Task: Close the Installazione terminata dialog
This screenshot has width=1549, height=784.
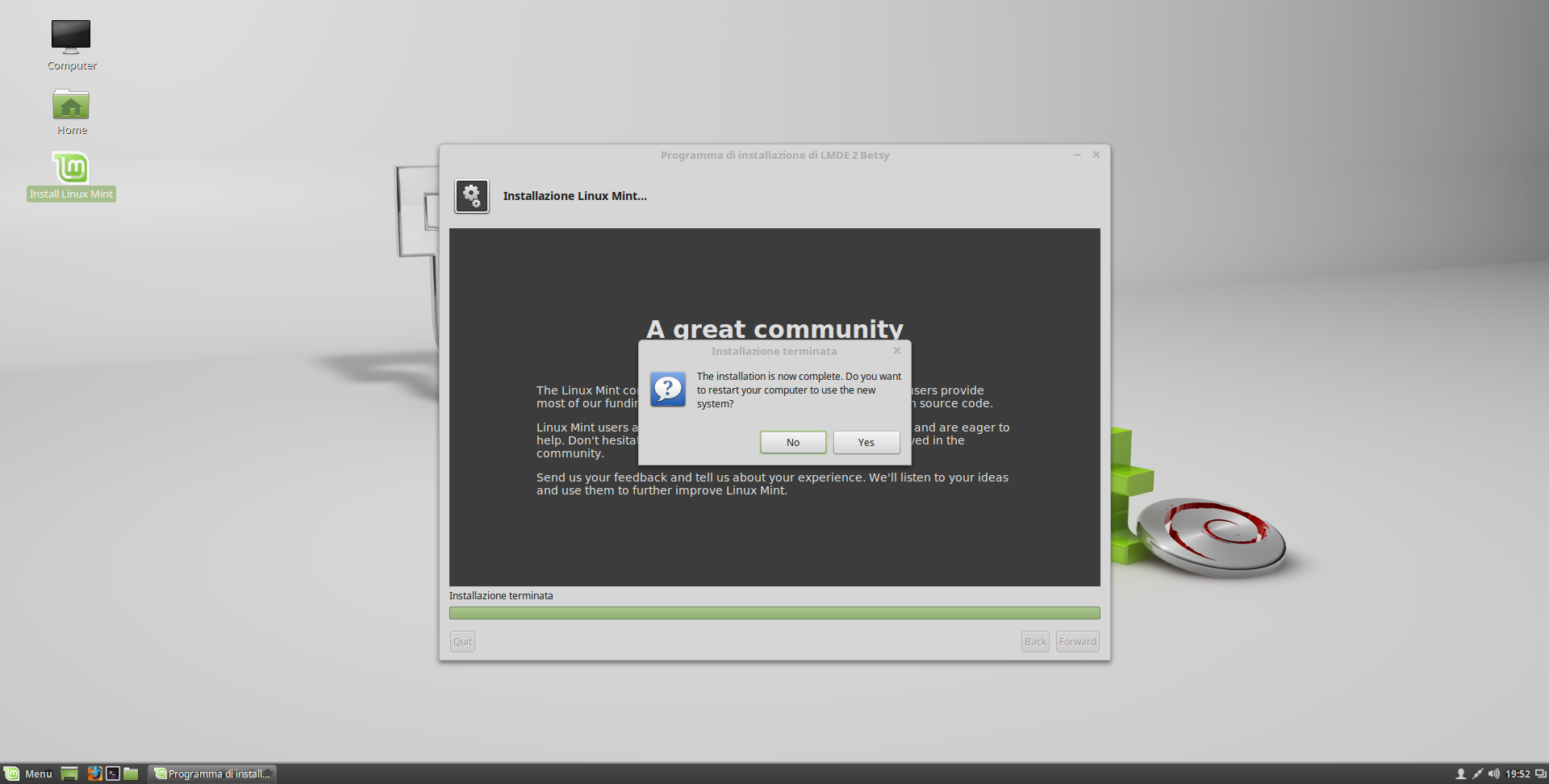Action: coord(897,351)
